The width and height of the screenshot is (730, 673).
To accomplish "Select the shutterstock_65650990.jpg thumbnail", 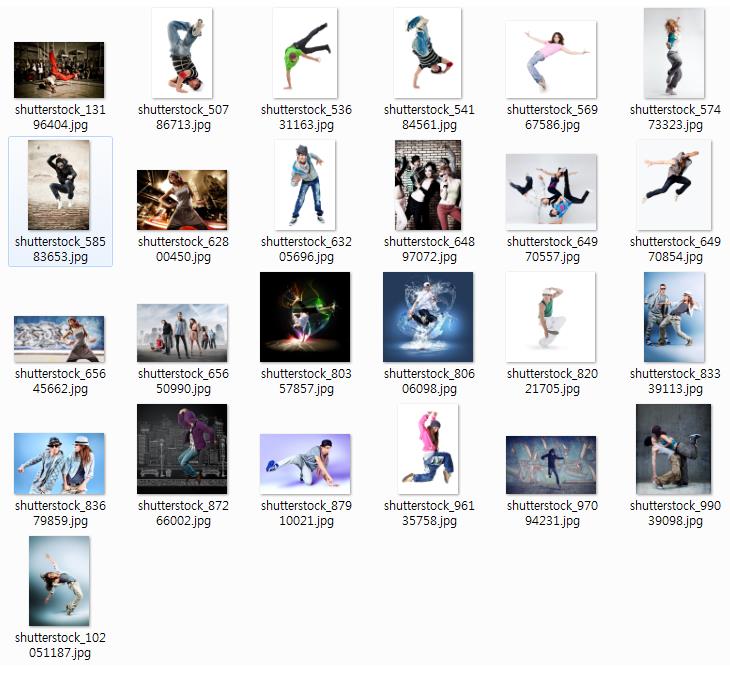I will click(x=182, y=333).
